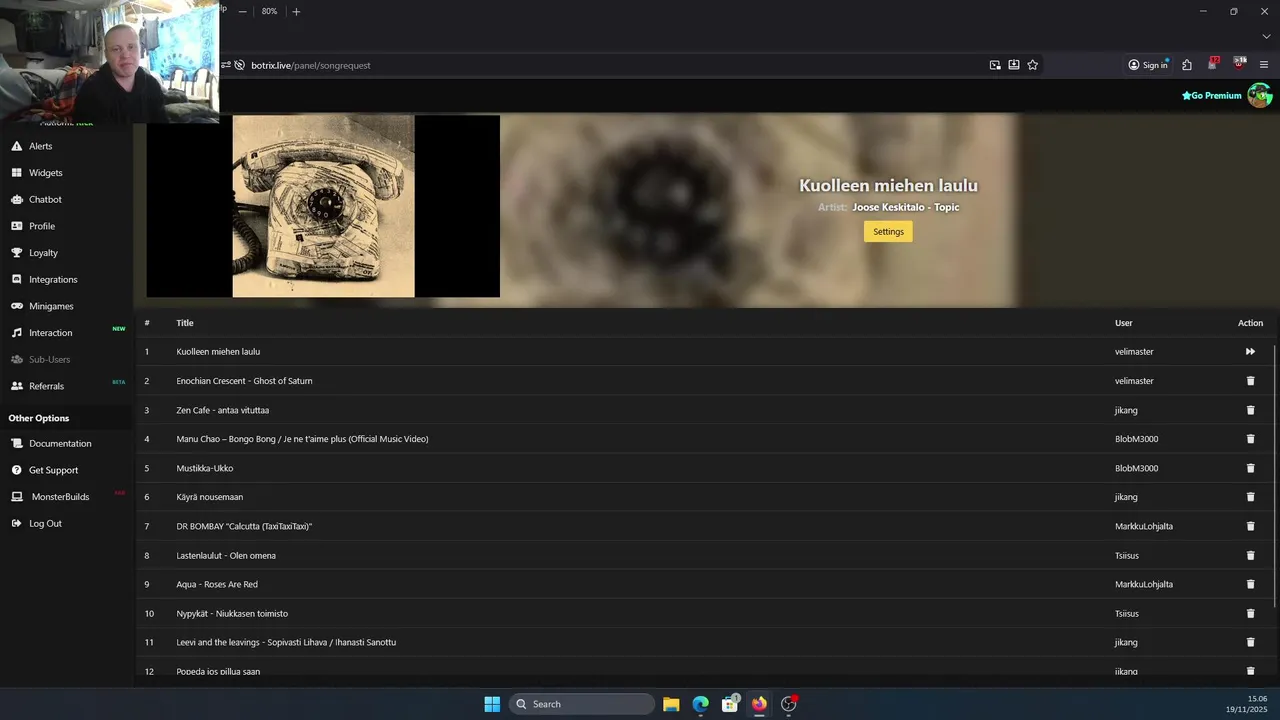Skip the current song Kuolleen miehen laulu
The image size is (1280, 720).
click(x=1250, y=352)
